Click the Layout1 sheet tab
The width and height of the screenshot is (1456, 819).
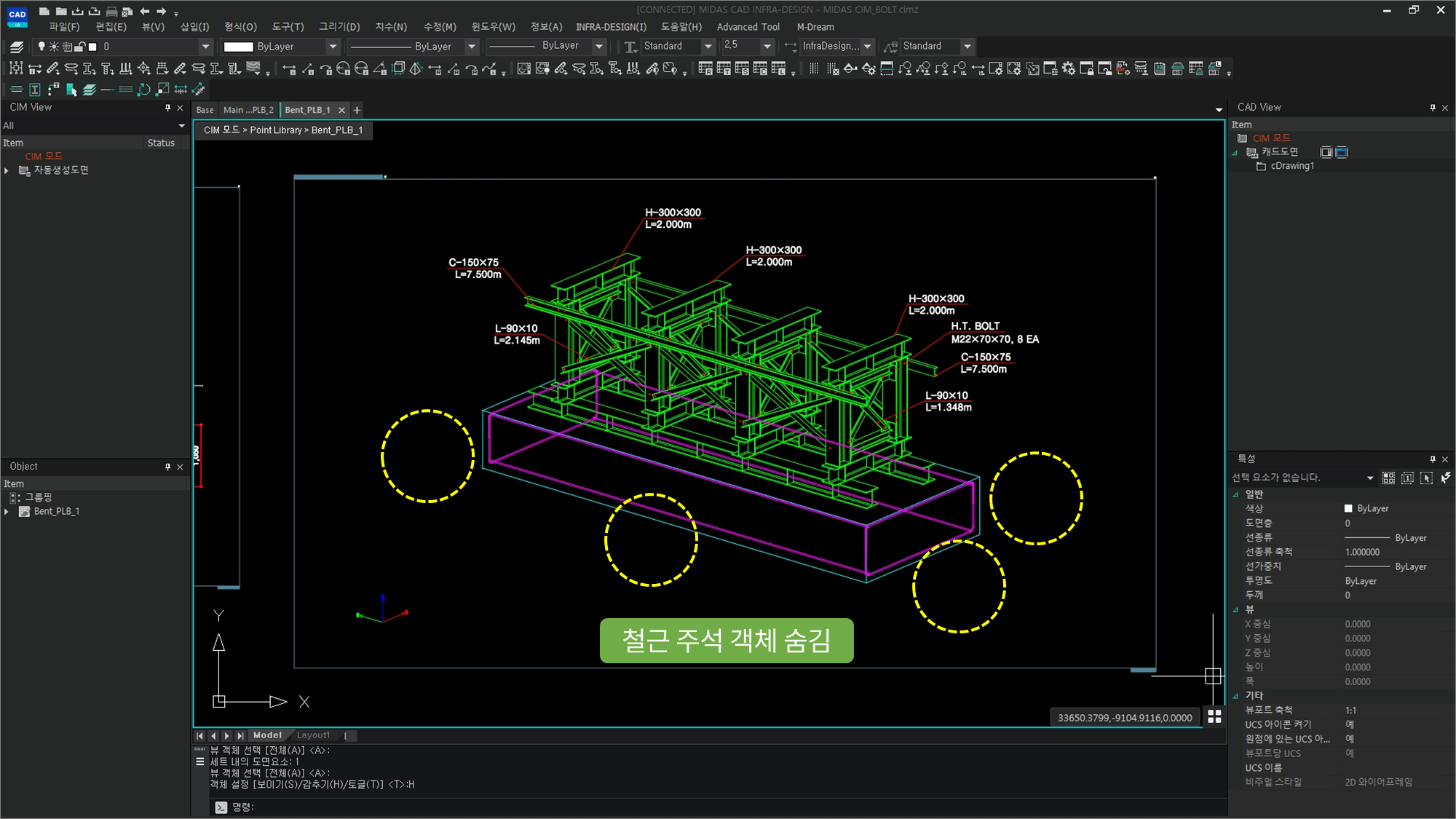pyautogui.click(x=313, y=735)
